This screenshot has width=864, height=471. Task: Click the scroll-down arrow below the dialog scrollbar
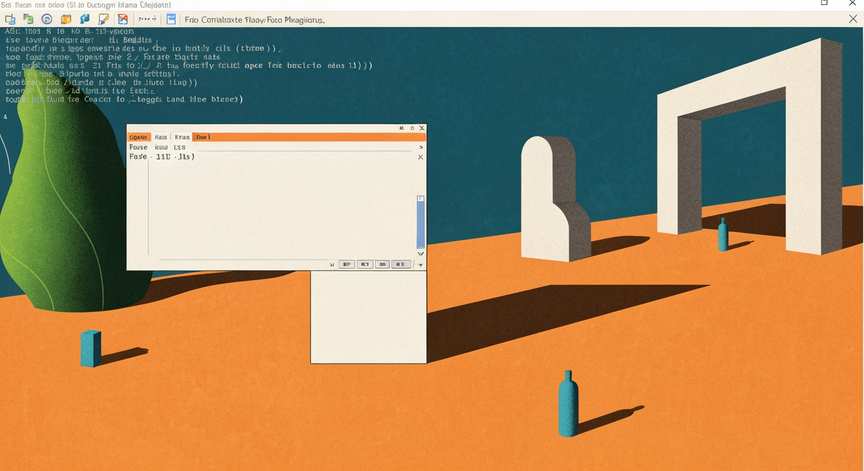420,254
